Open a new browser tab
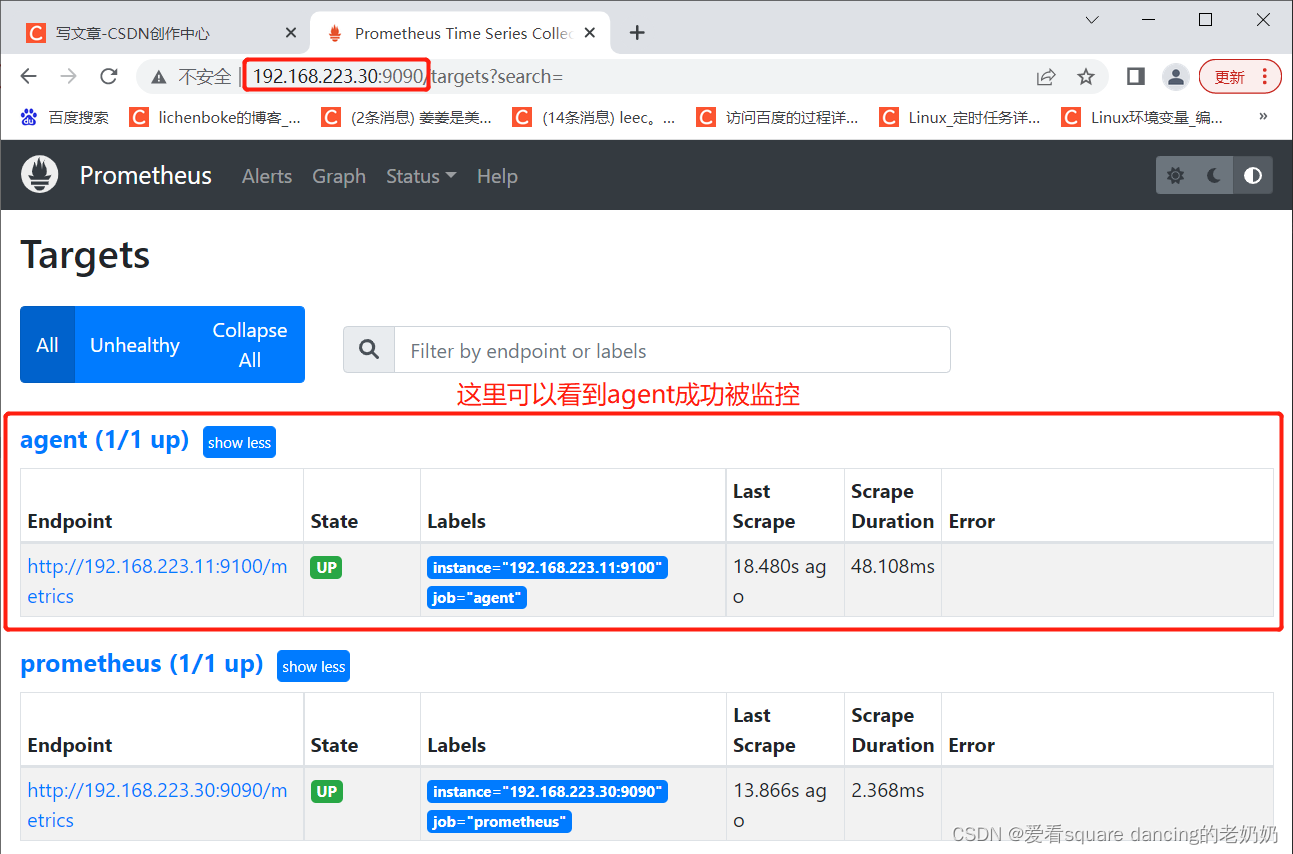This screenshot has width=1293, height=854. 637,33
